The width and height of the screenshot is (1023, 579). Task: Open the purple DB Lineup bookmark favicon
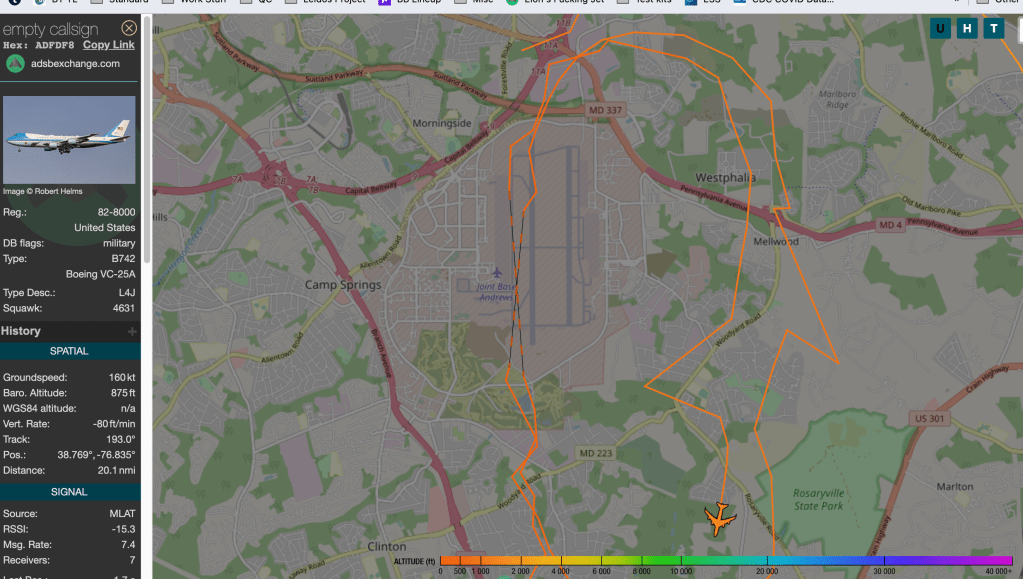pyautogui.click(x=384, y=2)
